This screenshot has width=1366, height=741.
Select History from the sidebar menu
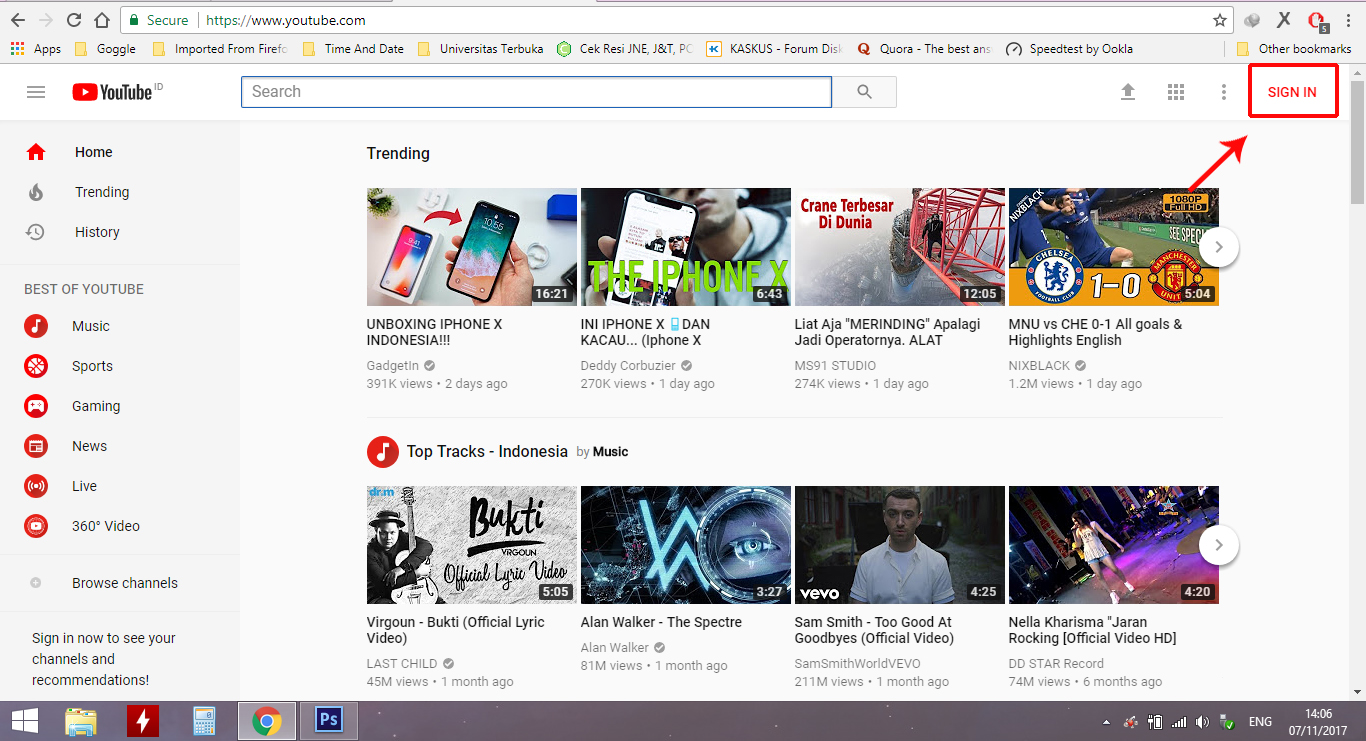[x=97, y=232]
